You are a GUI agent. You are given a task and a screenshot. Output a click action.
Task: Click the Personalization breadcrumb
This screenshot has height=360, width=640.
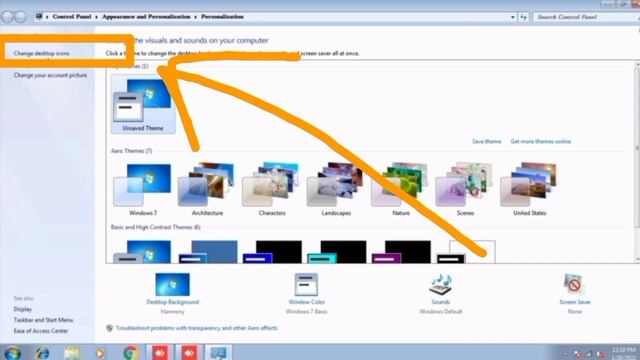[222, 17]
